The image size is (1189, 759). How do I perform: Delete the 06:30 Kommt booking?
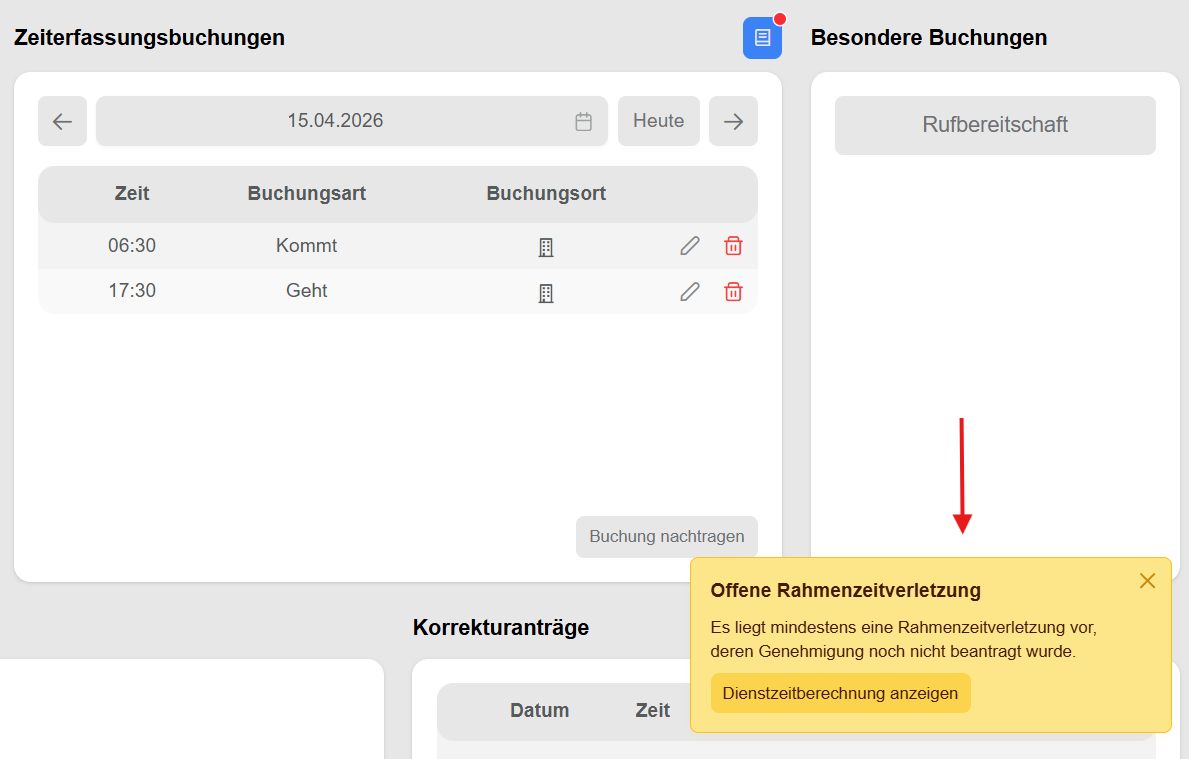733,246
